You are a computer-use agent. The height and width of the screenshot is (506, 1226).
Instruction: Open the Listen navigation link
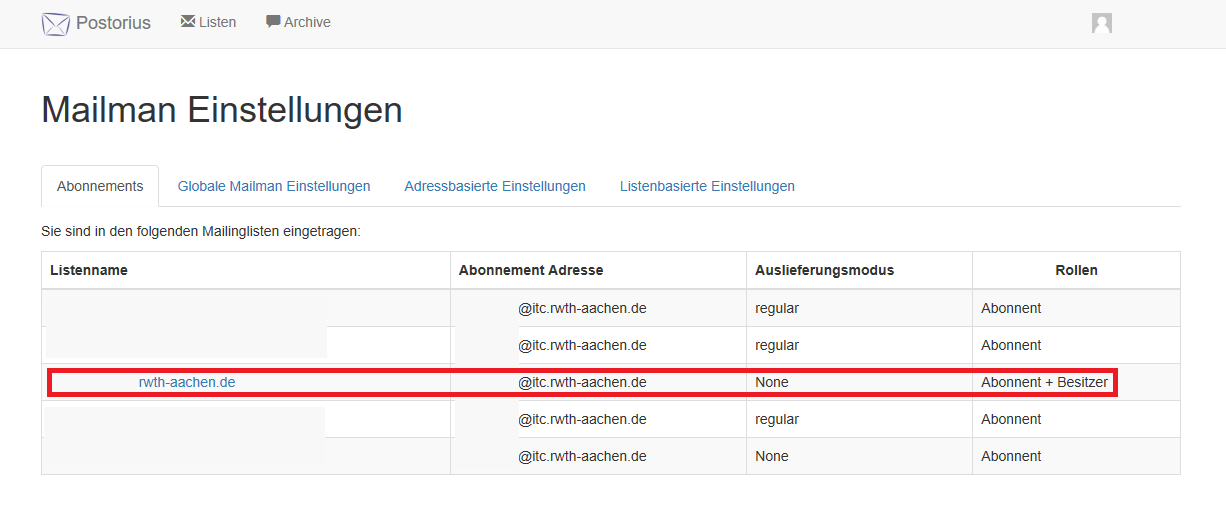tap(217, 22)
